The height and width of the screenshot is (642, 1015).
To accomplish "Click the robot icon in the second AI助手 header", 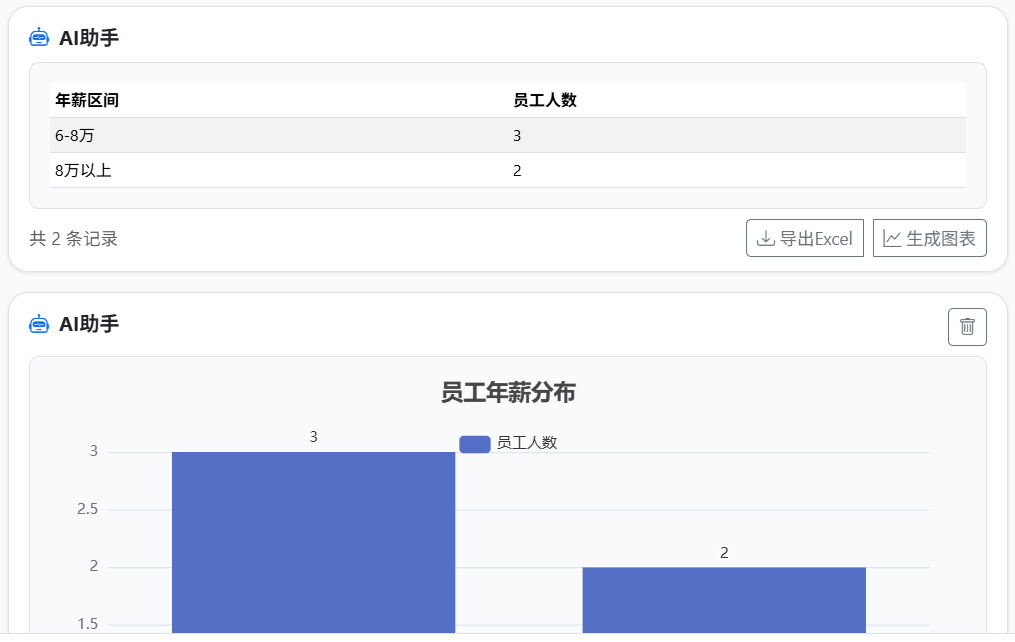I will point(38,323).
